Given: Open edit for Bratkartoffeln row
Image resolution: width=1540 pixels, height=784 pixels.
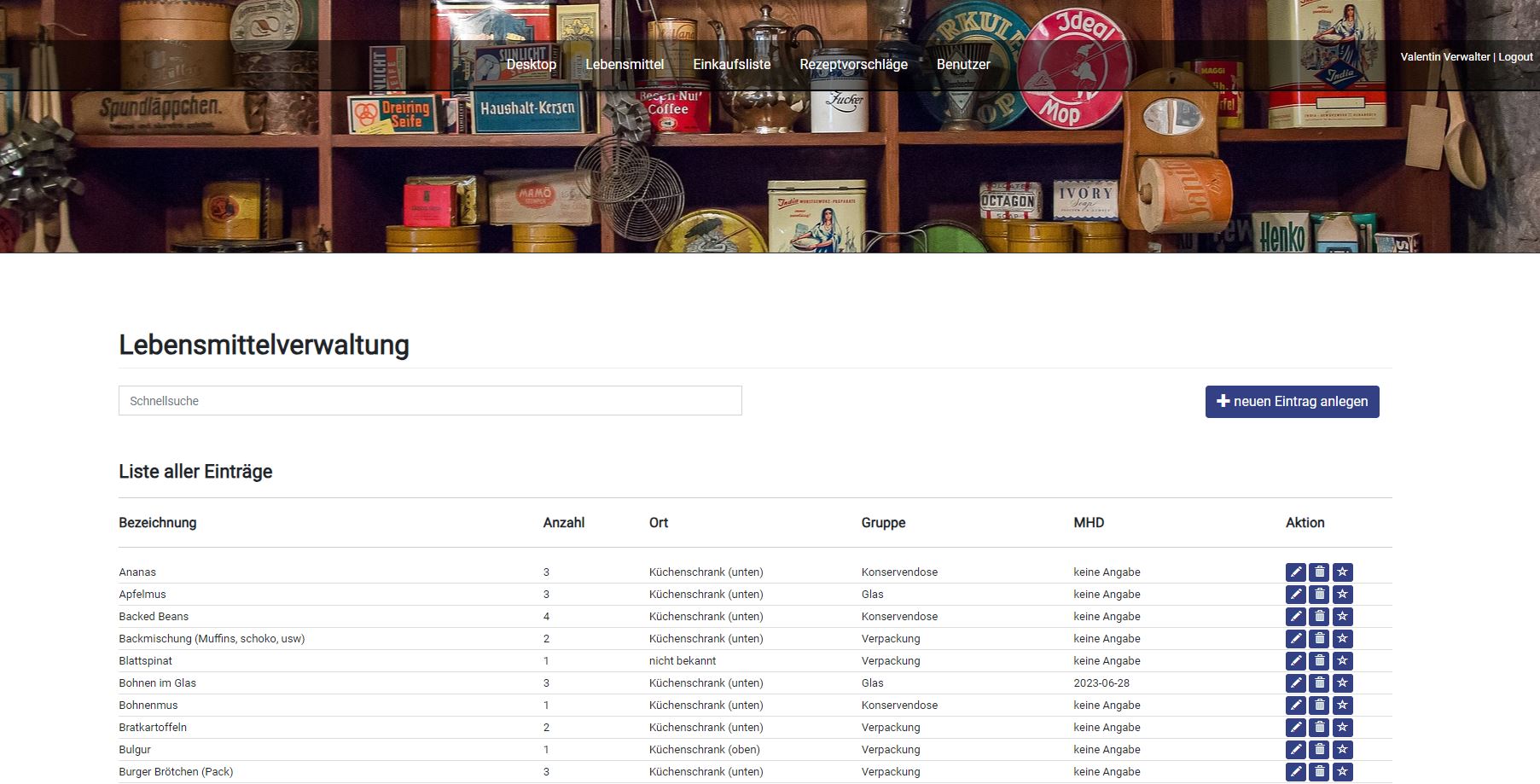Looking at the screenshot, I should 1295,727.
